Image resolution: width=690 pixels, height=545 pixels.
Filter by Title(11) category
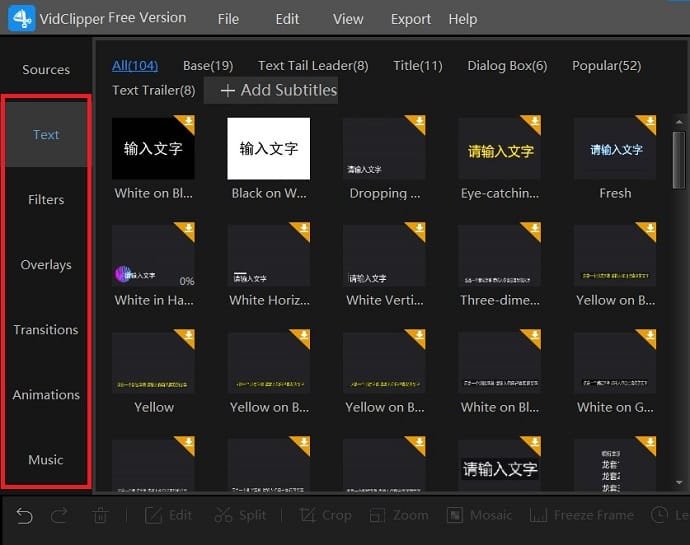coord(418,66)
